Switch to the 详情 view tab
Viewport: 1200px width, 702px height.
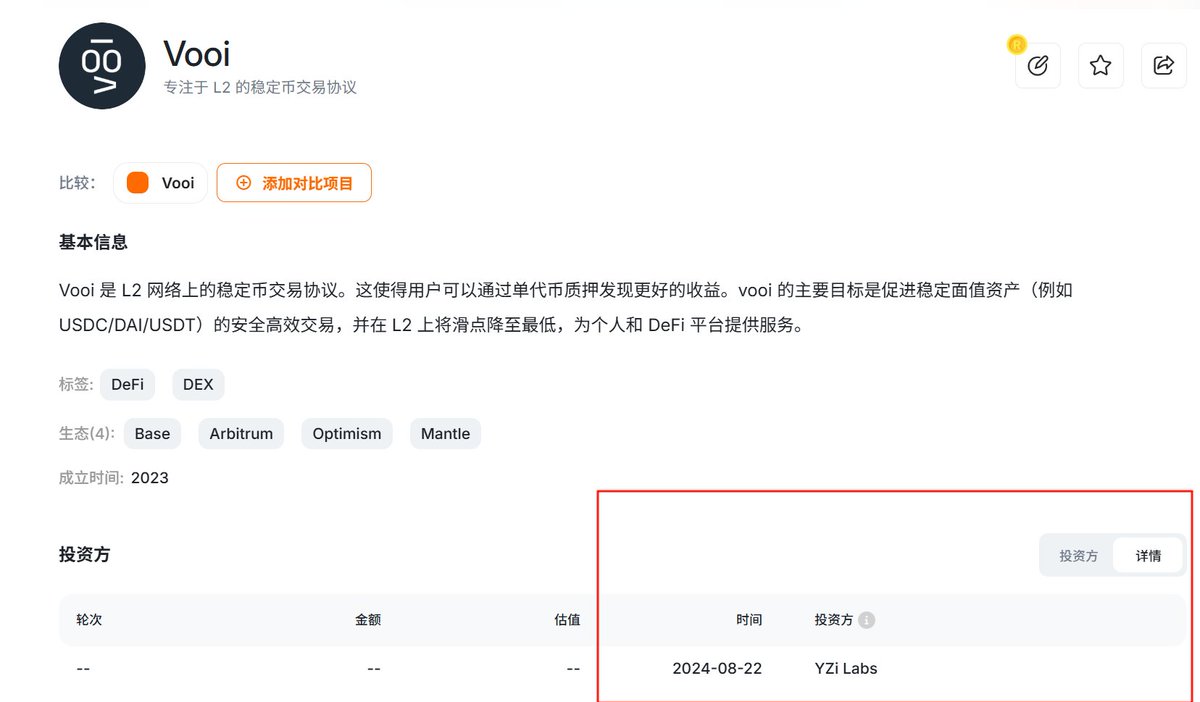(1148, 556)
